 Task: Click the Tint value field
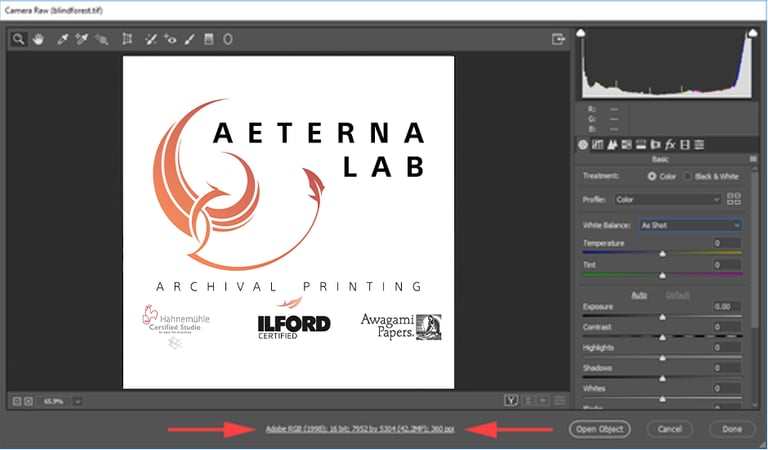[727, 265]
